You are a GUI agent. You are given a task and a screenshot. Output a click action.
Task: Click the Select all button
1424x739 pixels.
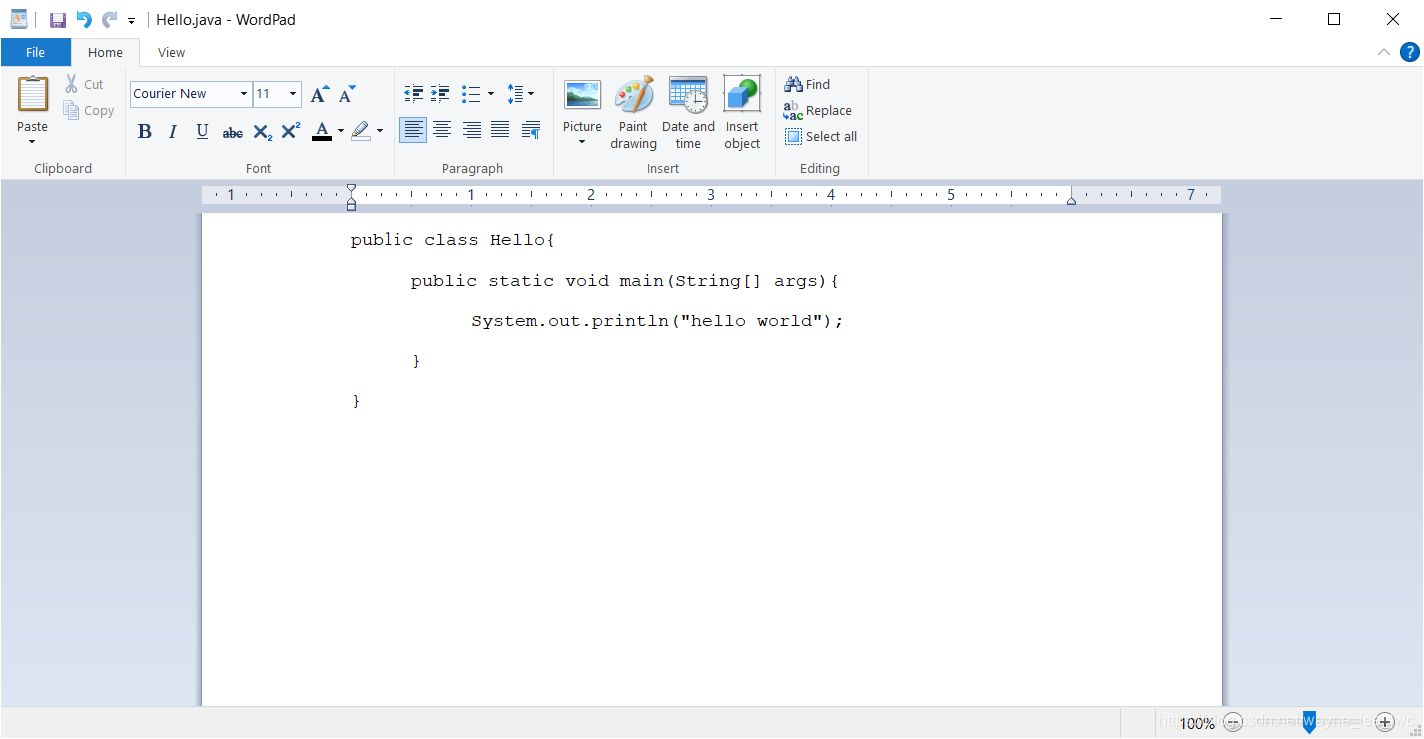click(821, 137)
